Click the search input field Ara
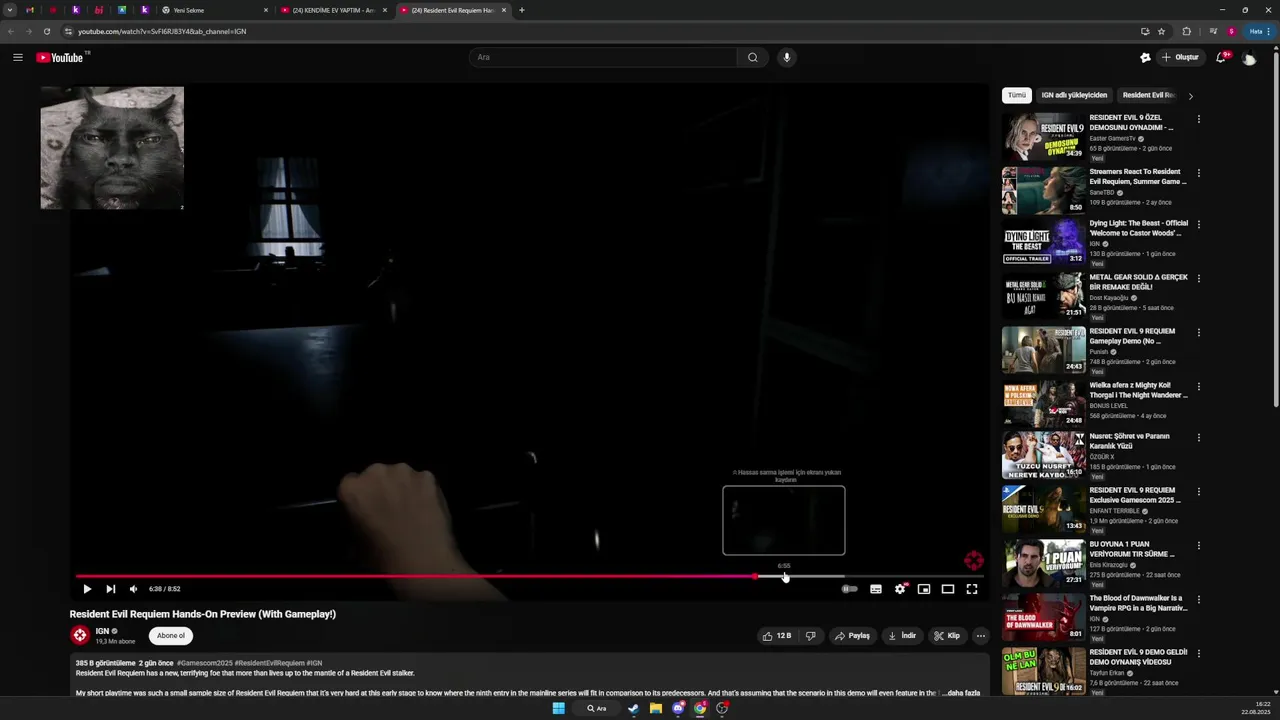The image size is (1280, 720). pyautogui.click(x=603, y=57)
